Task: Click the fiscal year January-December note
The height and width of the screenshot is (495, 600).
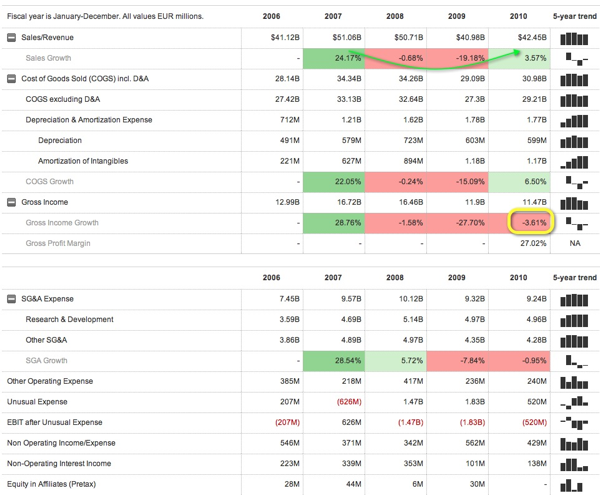Action: tap(105, 16)
